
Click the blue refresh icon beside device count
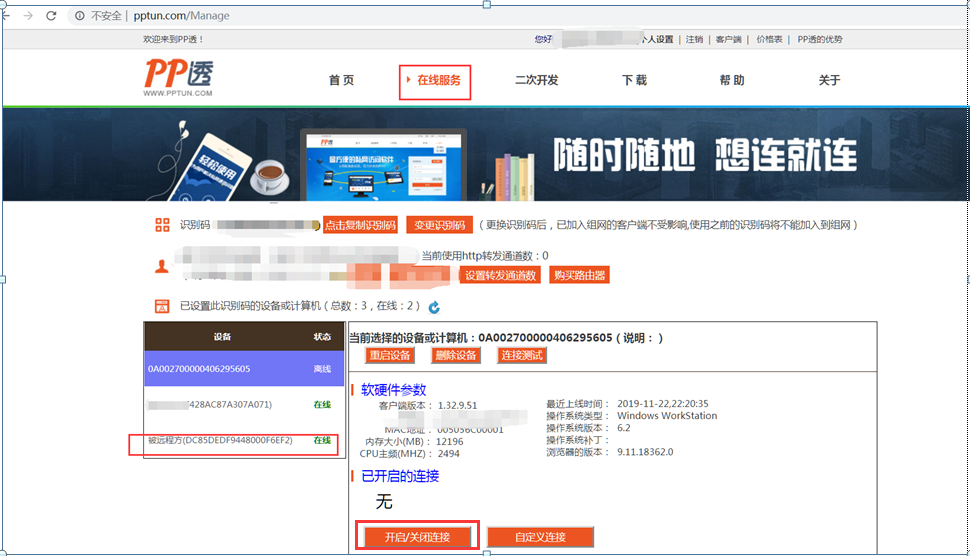434,307
